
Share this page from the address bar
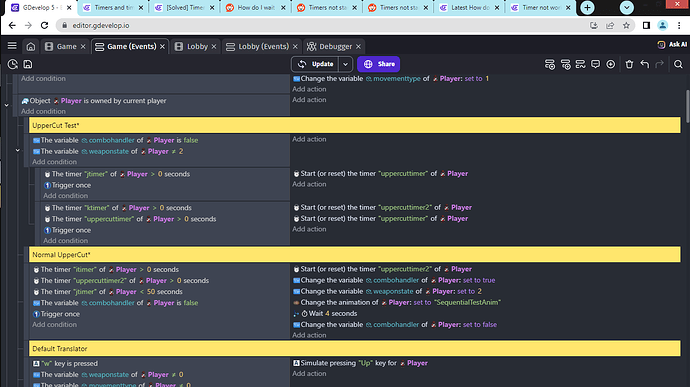(610, 26)
